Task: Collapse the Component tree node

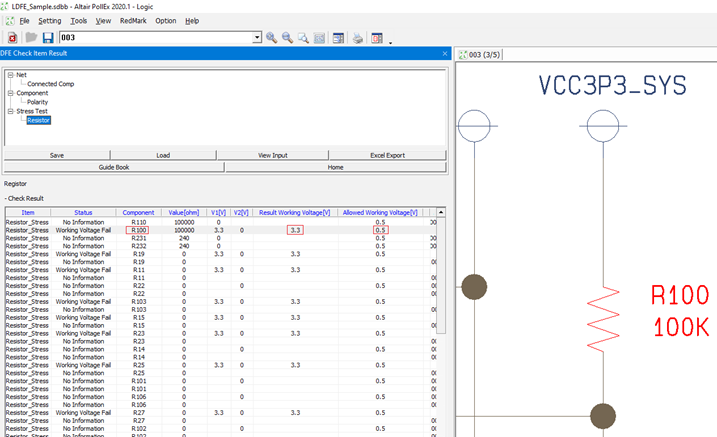Action: point(9,93)
